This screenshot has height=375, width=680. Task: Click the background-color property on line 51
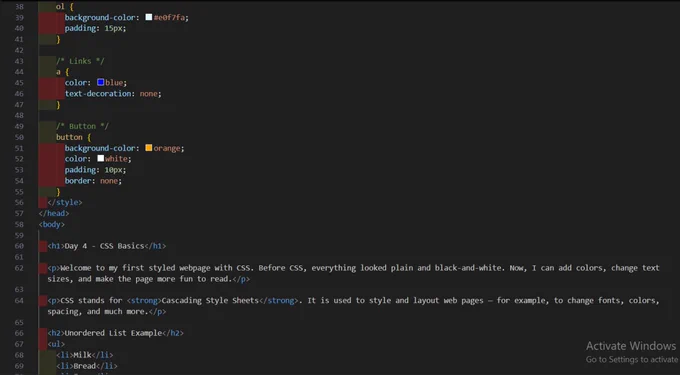100,148
